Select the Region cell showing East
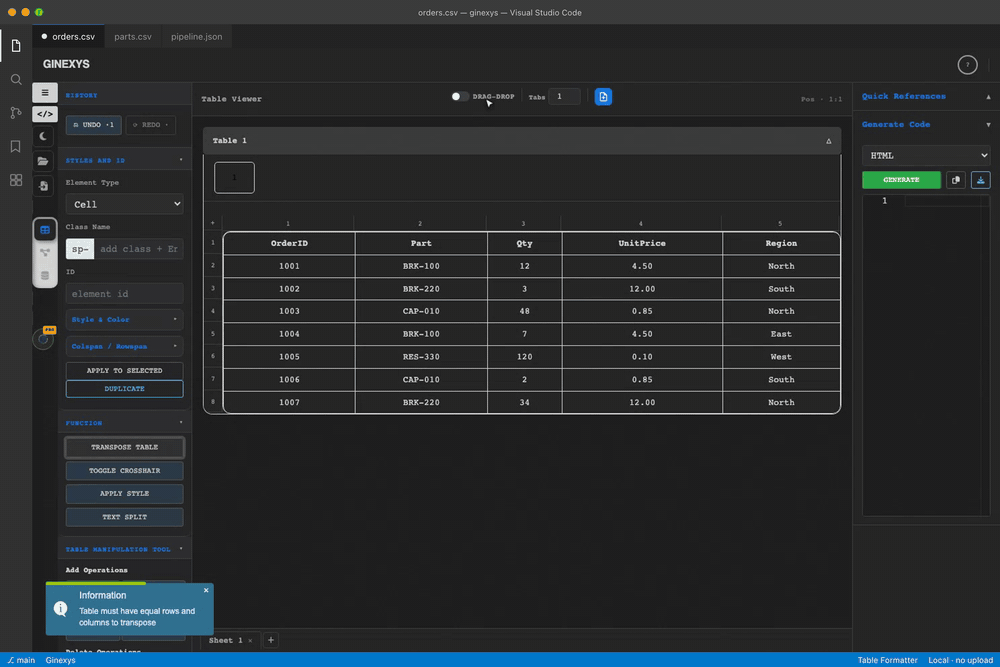This screenshot has height=667, width=1000. 781,334
